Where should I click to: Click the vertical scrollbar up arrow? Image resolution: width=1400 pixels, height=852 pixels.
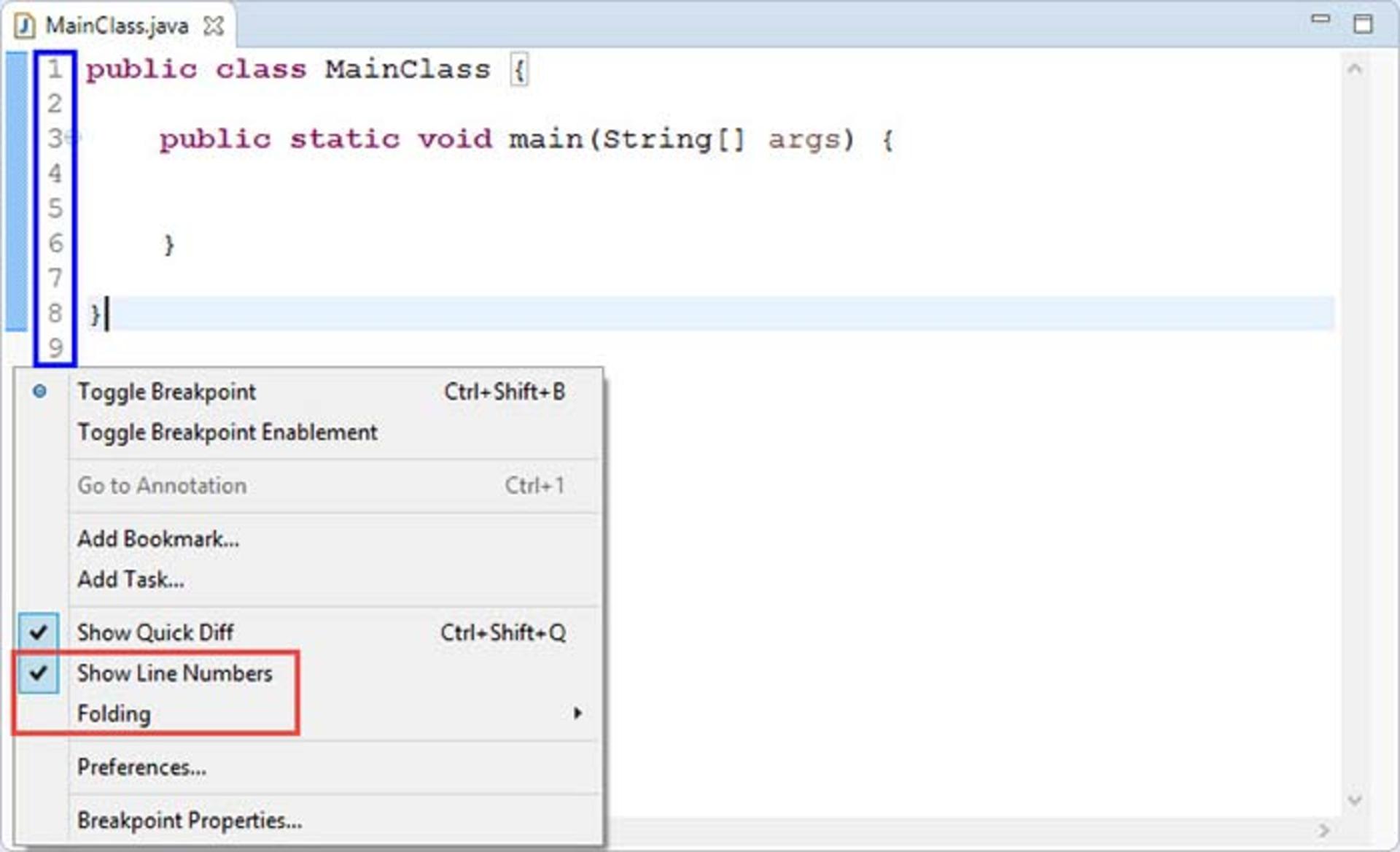pos(1355,69)
